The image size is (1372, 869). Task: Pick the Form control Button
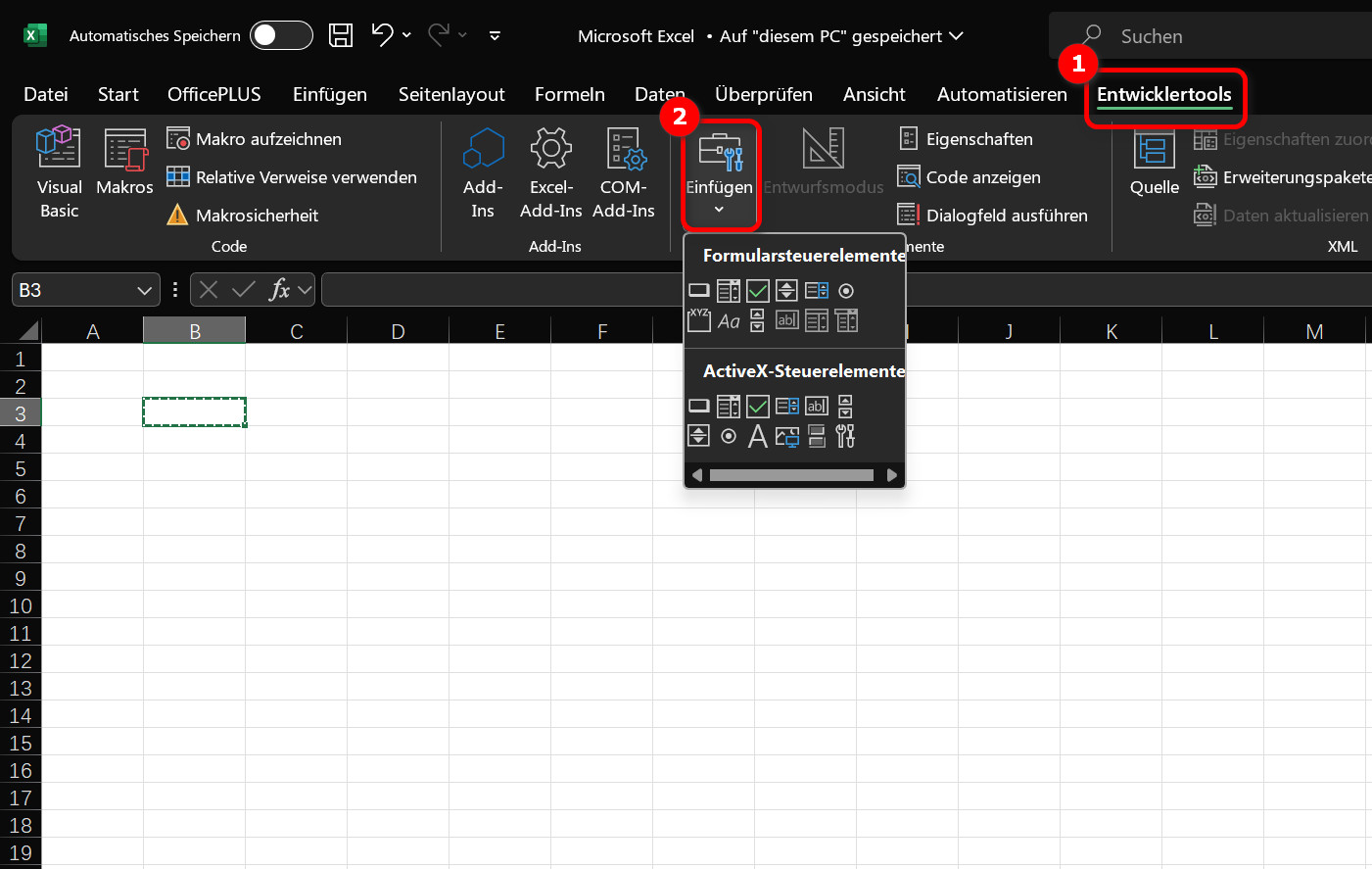point(698,290)
